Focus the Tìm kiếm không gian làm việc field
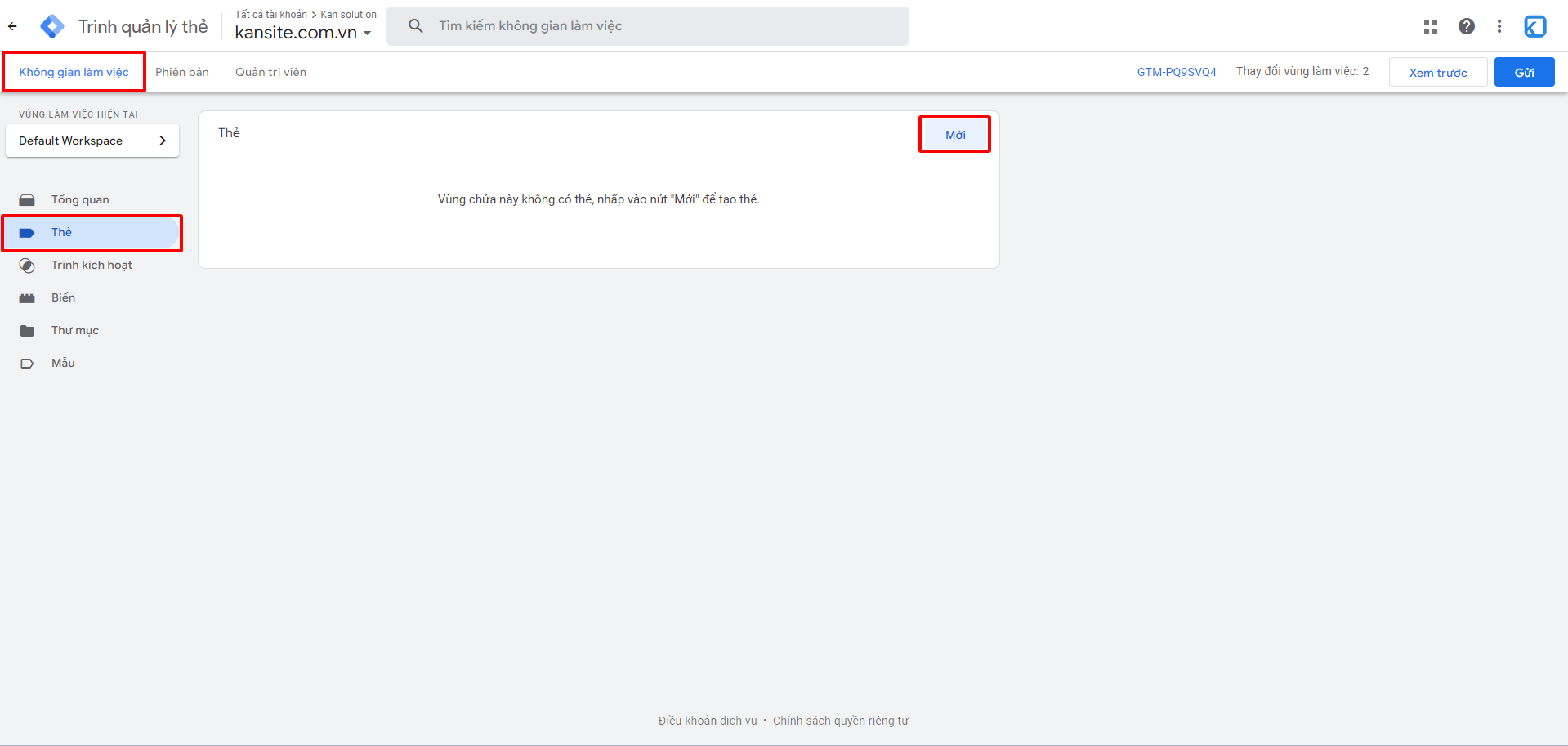 (648, 26)
